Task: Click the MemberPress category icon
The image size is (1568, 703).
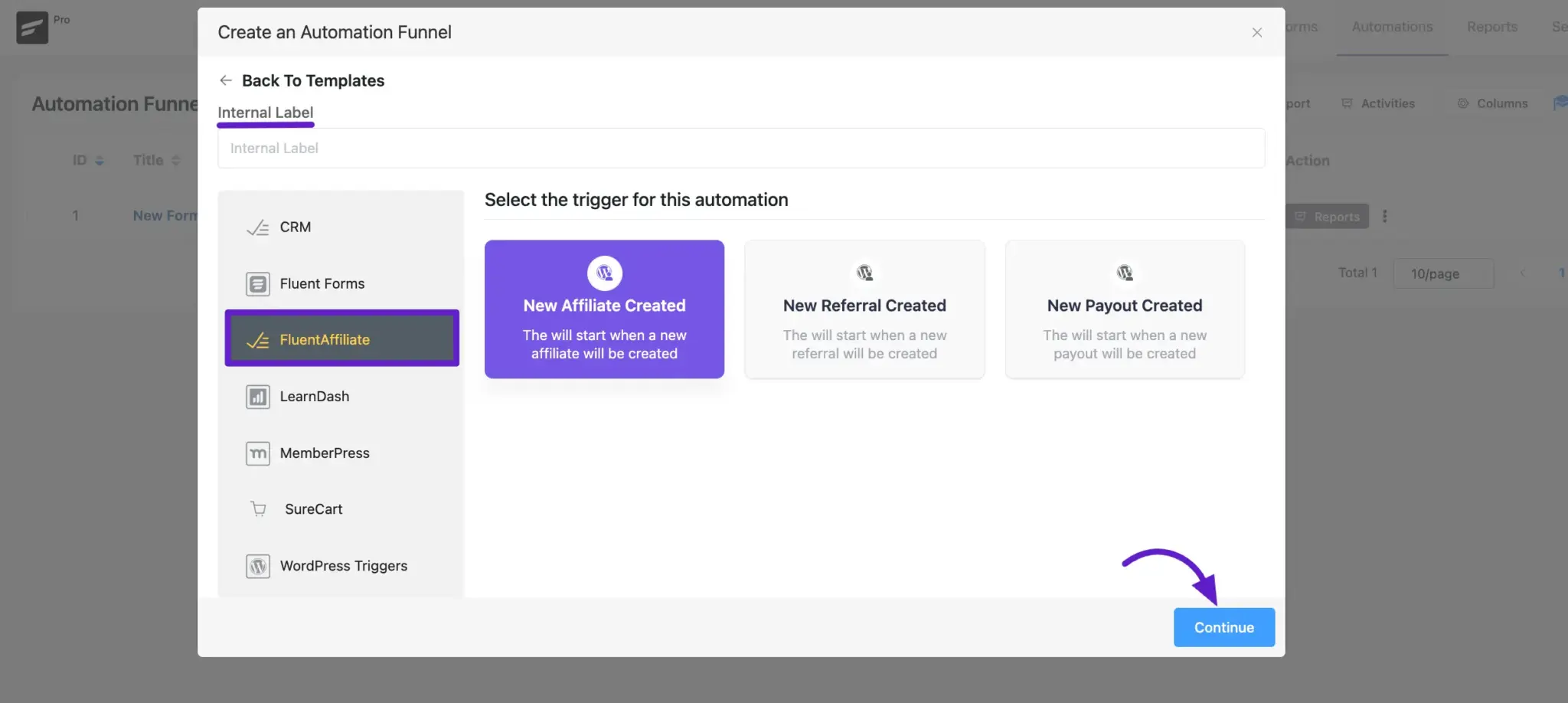Action: tap(258, 453)
